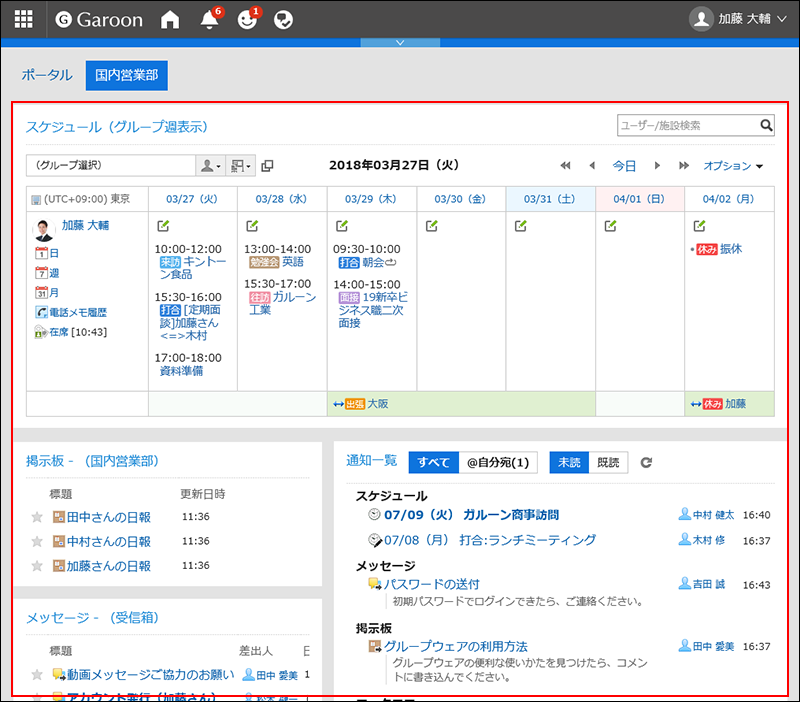The width and height of the screenshot is (800, 702).
Task: Click the search magnifier icon
Action: pos(766,126)
